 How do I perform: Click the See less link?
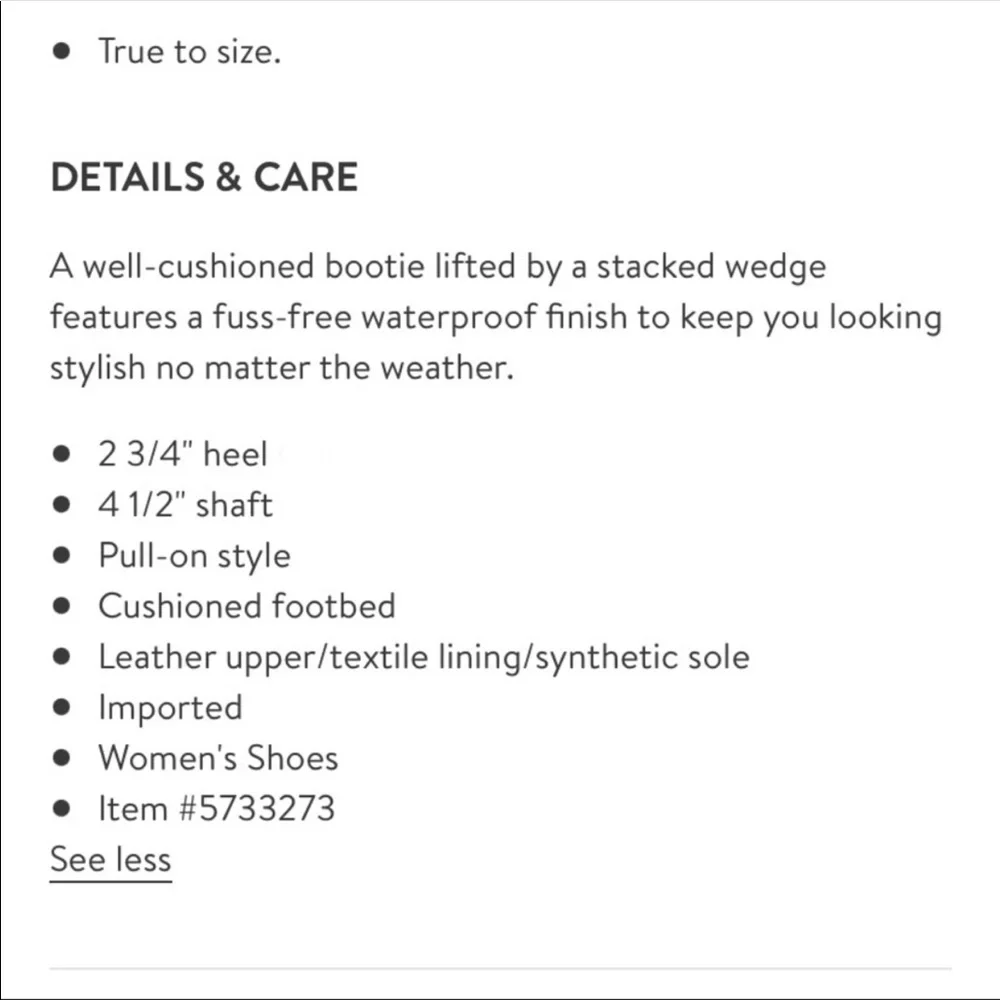(x=110, y=860)
